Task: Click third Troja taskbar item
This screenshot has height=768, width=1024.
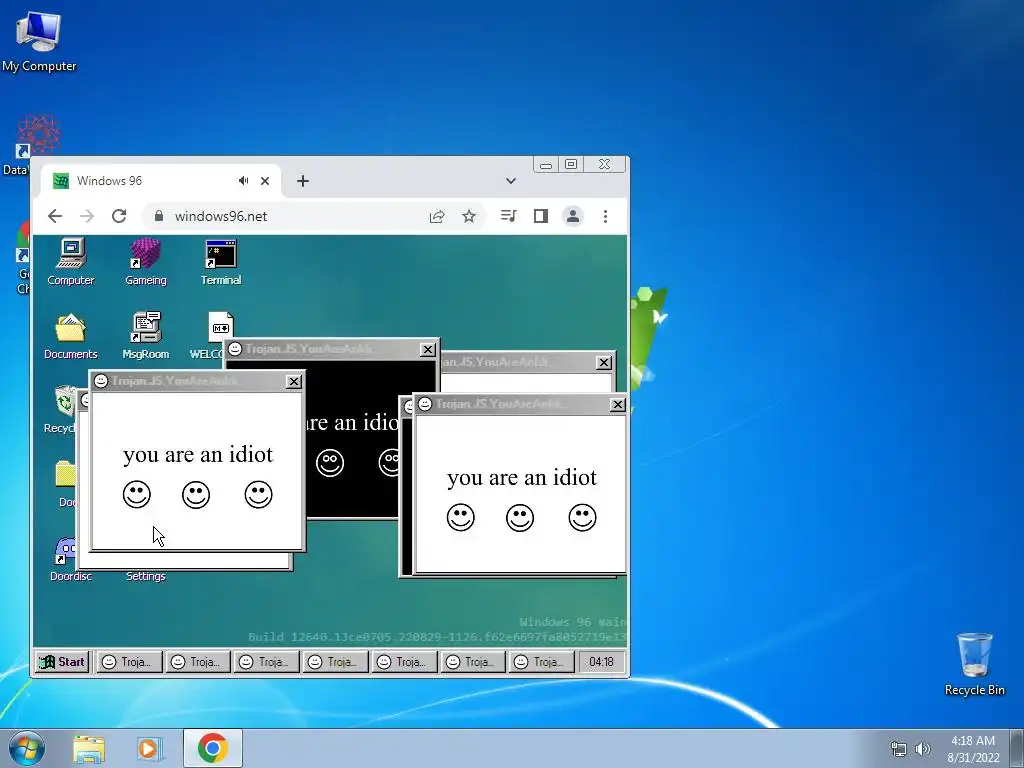Action: click(x=266, y=662)
